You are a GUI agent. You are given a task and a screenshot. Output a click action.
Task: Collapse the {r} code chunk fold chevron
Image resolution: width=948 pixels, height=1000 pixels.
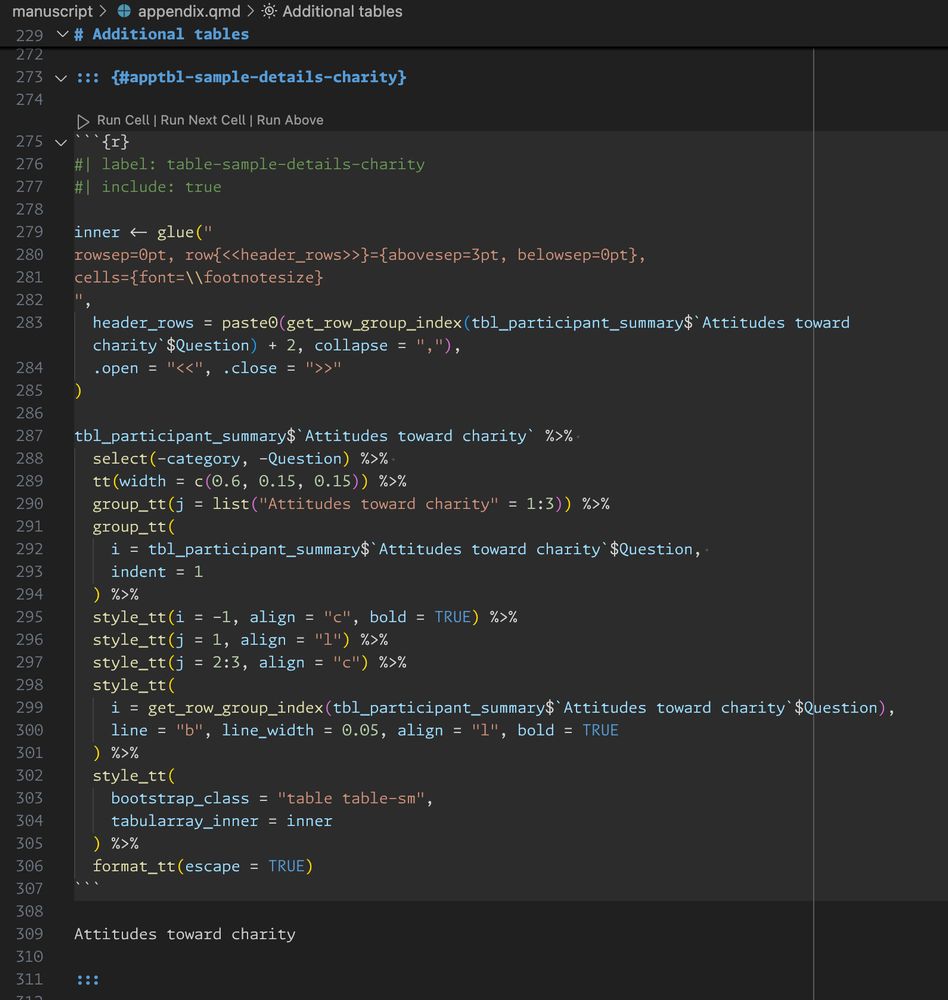[x=61, y=142]
